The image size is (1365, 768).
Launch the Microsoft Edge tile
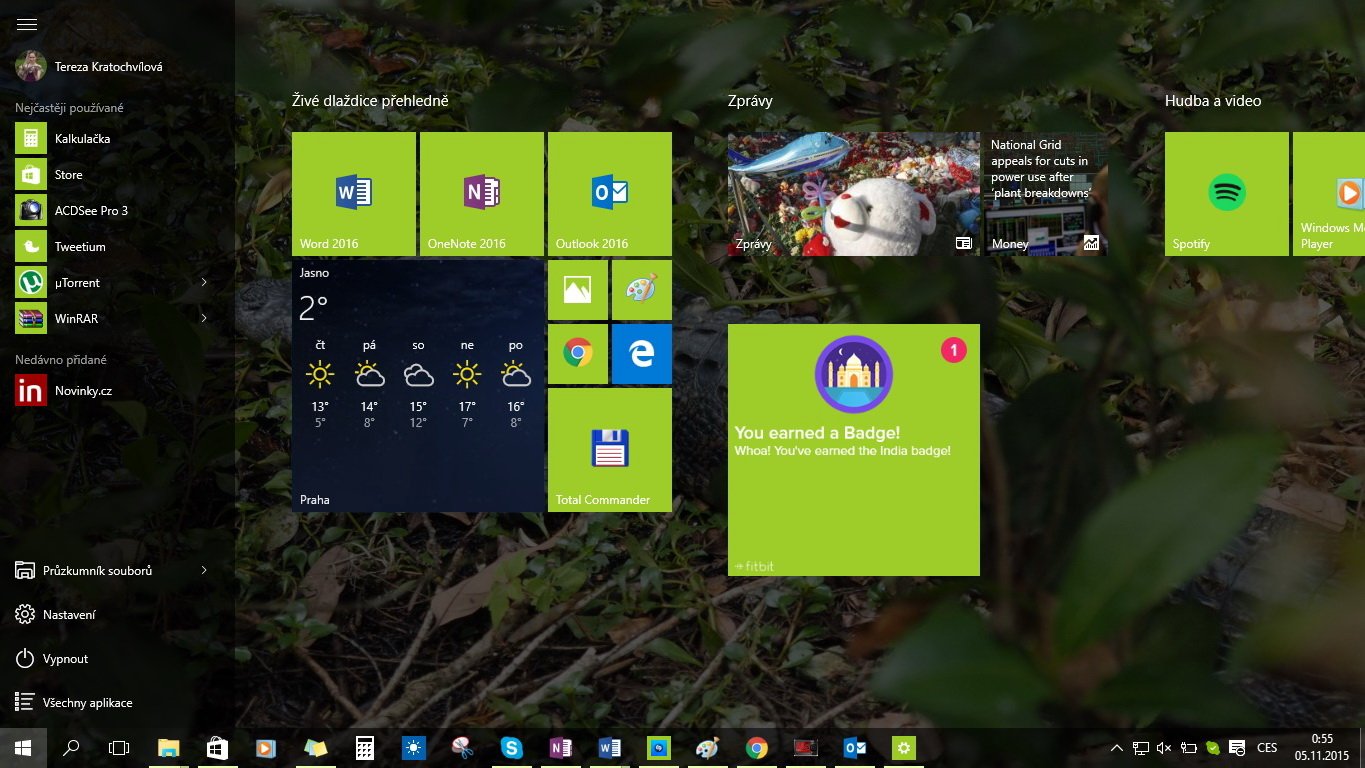click(x=642, y=354)
